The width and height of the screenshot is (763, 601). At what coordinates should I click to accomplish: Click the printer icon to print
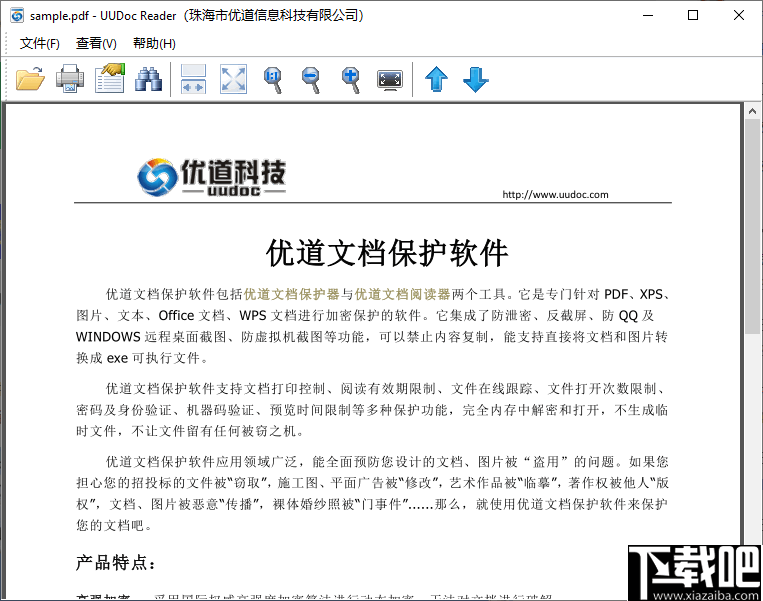pyautogui.click(x=70, y=79)
